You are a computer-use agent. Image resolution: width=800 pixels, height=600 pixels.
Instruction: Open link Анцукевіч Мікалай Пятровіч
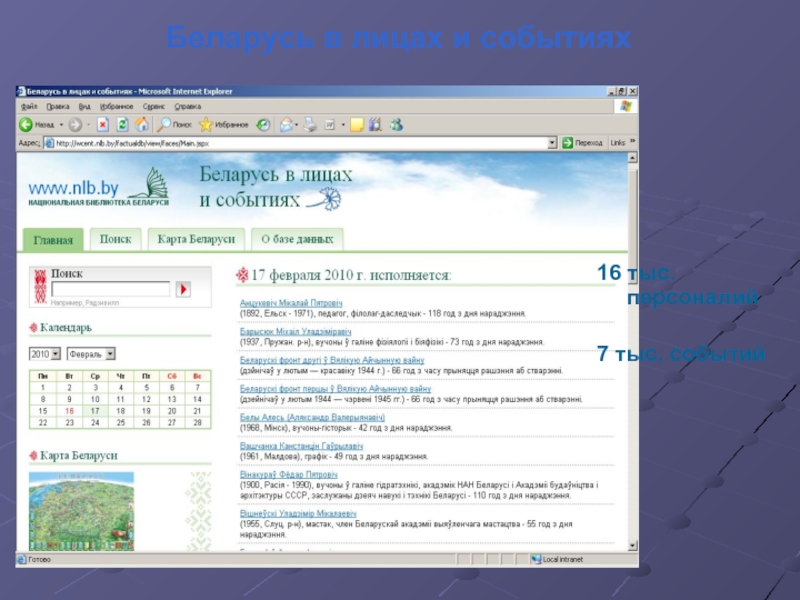(291, 303)
